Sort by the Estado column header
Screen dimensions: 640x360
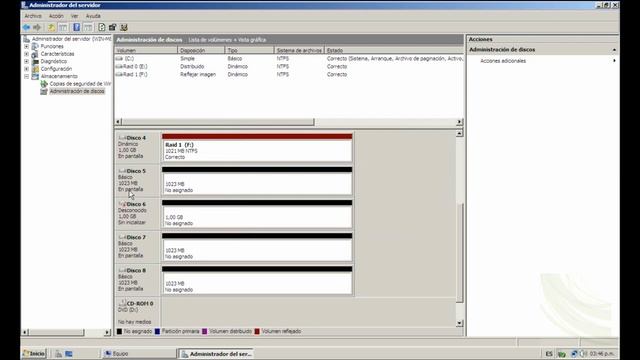click(394, 50)
